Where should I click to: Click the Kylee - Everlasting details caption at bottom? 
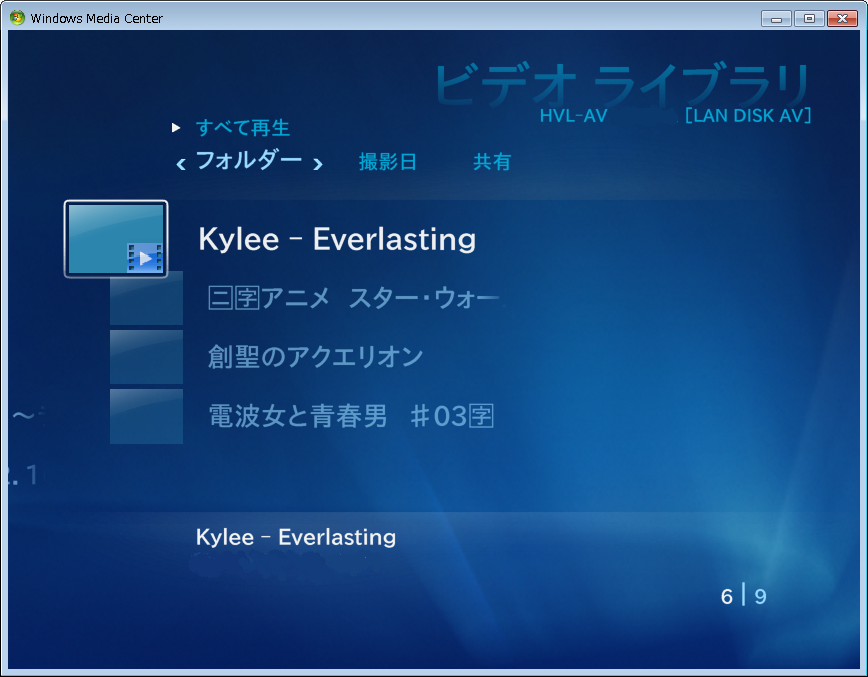[296, 537]
